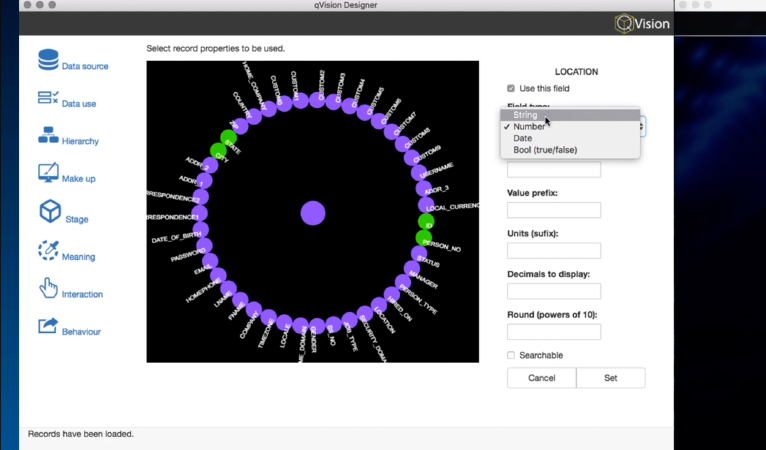This screenshot has height=450, width=766.
Task: Focus the Value prefix input field
Action: pos(554,210)
